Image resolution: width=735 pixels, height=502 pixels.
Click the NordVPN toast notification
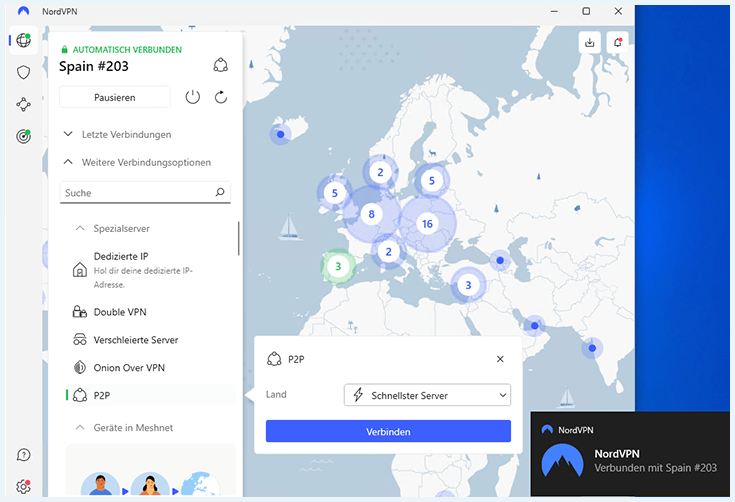(x=630, y=454)
